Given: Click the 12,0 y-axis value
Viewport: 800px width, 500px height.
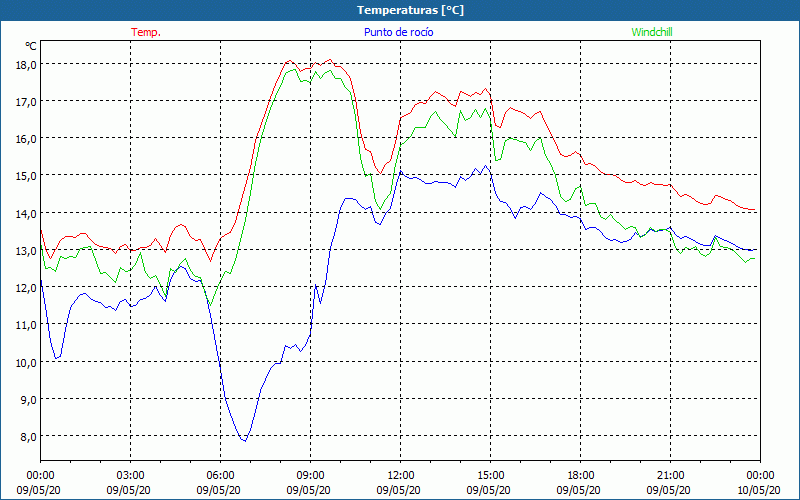Looking at the screenshot, I should point(26,288).
